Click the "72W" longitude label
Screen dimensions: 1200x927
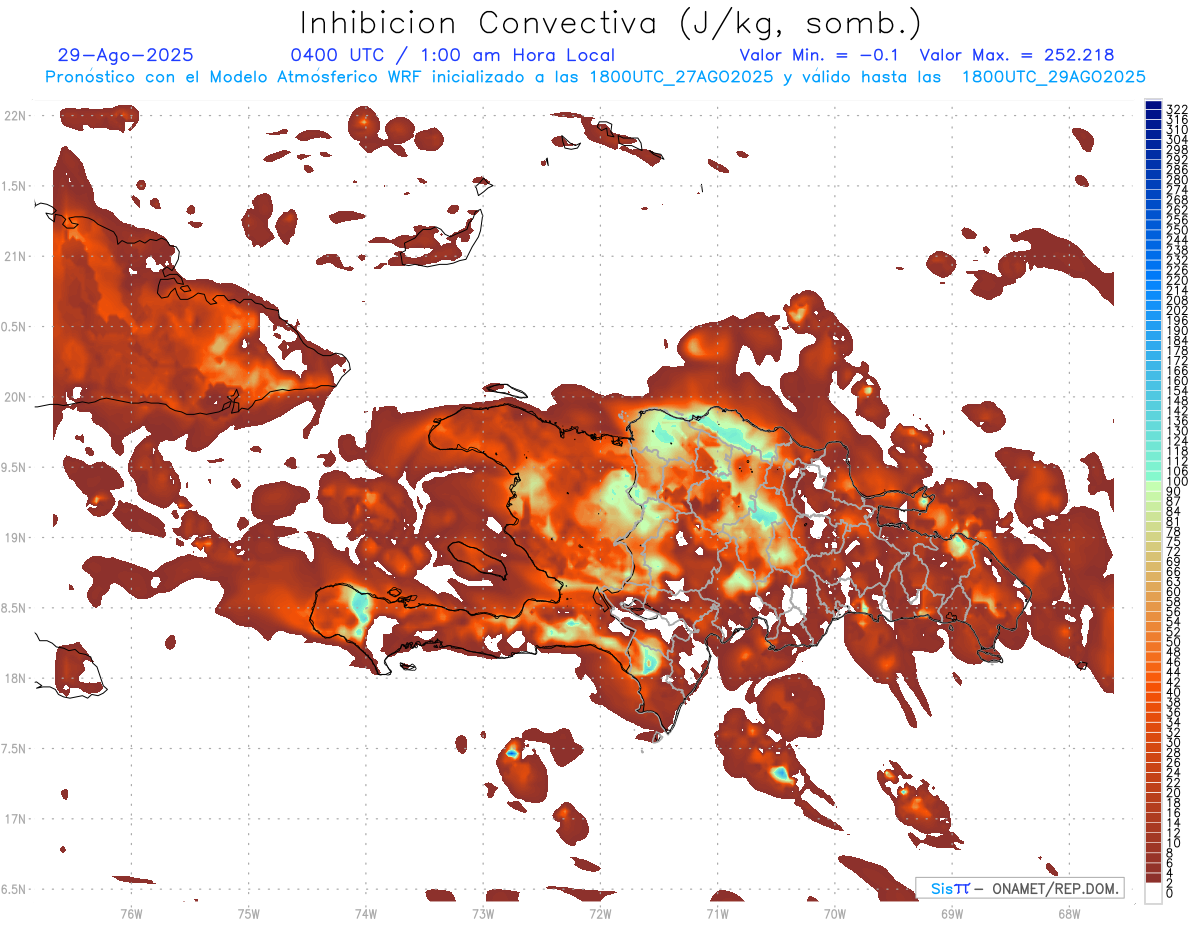coord(600,912)
